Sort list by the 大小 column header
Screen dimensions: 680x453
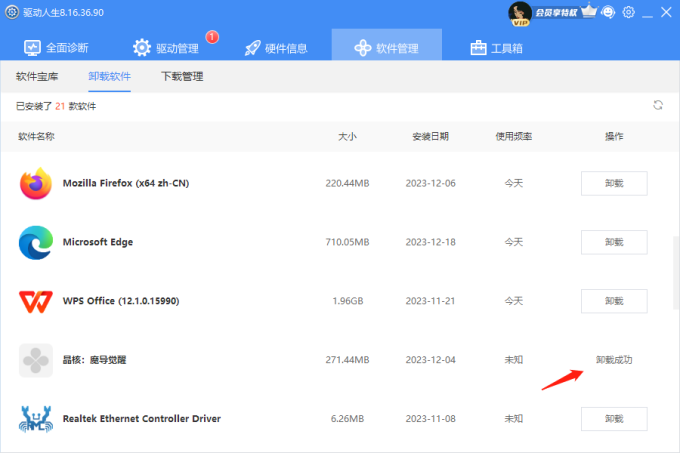click(x=347, y=136)
